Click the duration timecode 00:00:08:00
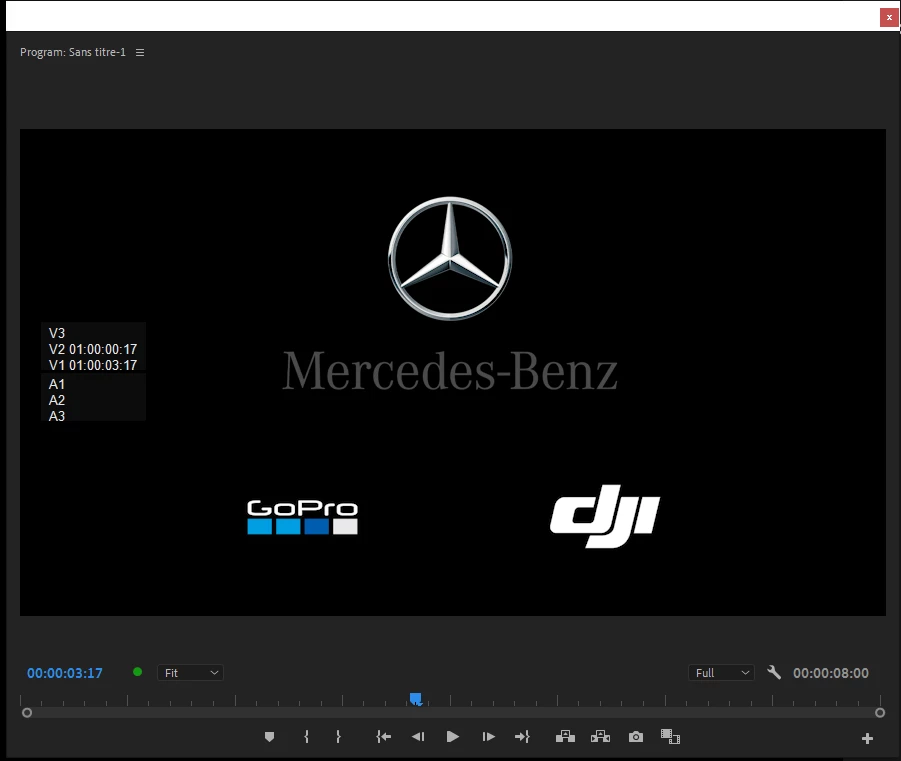This screenshot has height=761, width=901. click(831, 673)
